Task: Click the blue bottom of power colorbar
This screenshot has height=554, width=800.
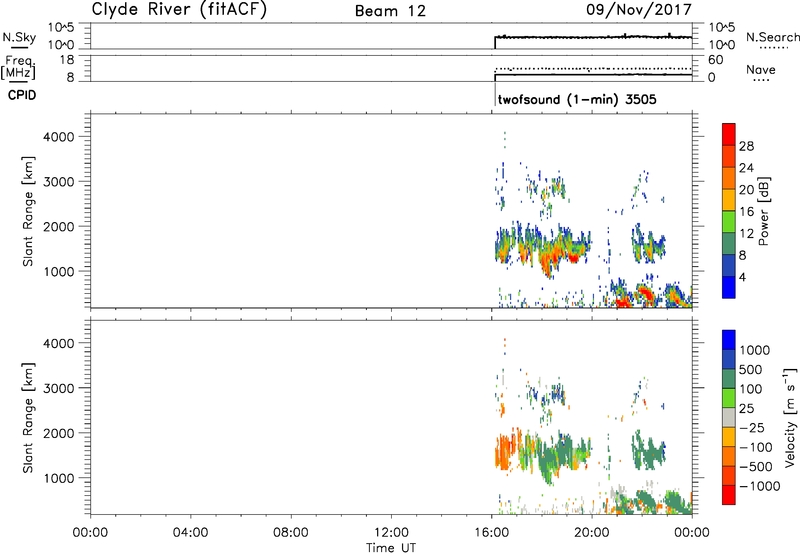Action: point(729,287)
